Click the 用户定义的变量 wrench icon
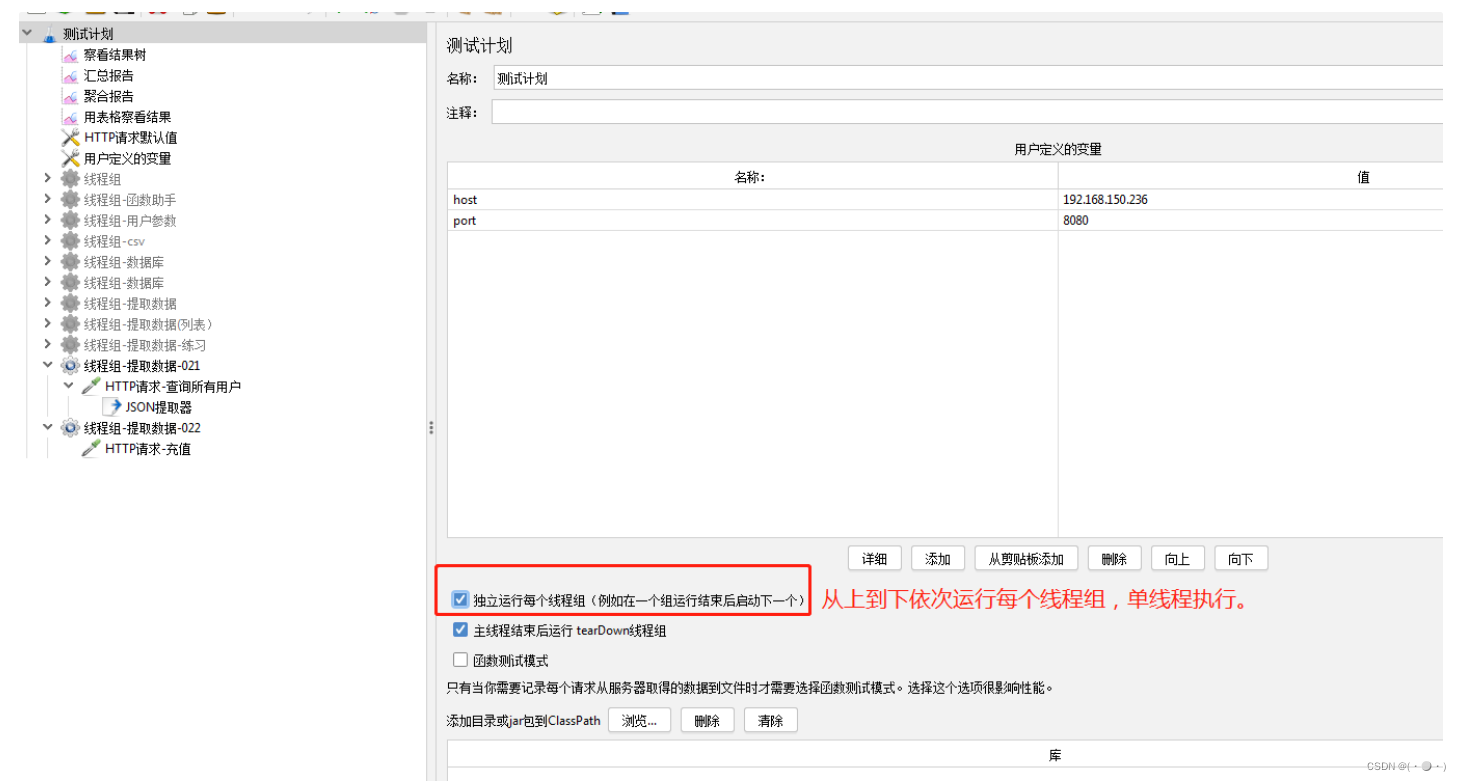The image size is (1461, 781). [x=70, y=158]
